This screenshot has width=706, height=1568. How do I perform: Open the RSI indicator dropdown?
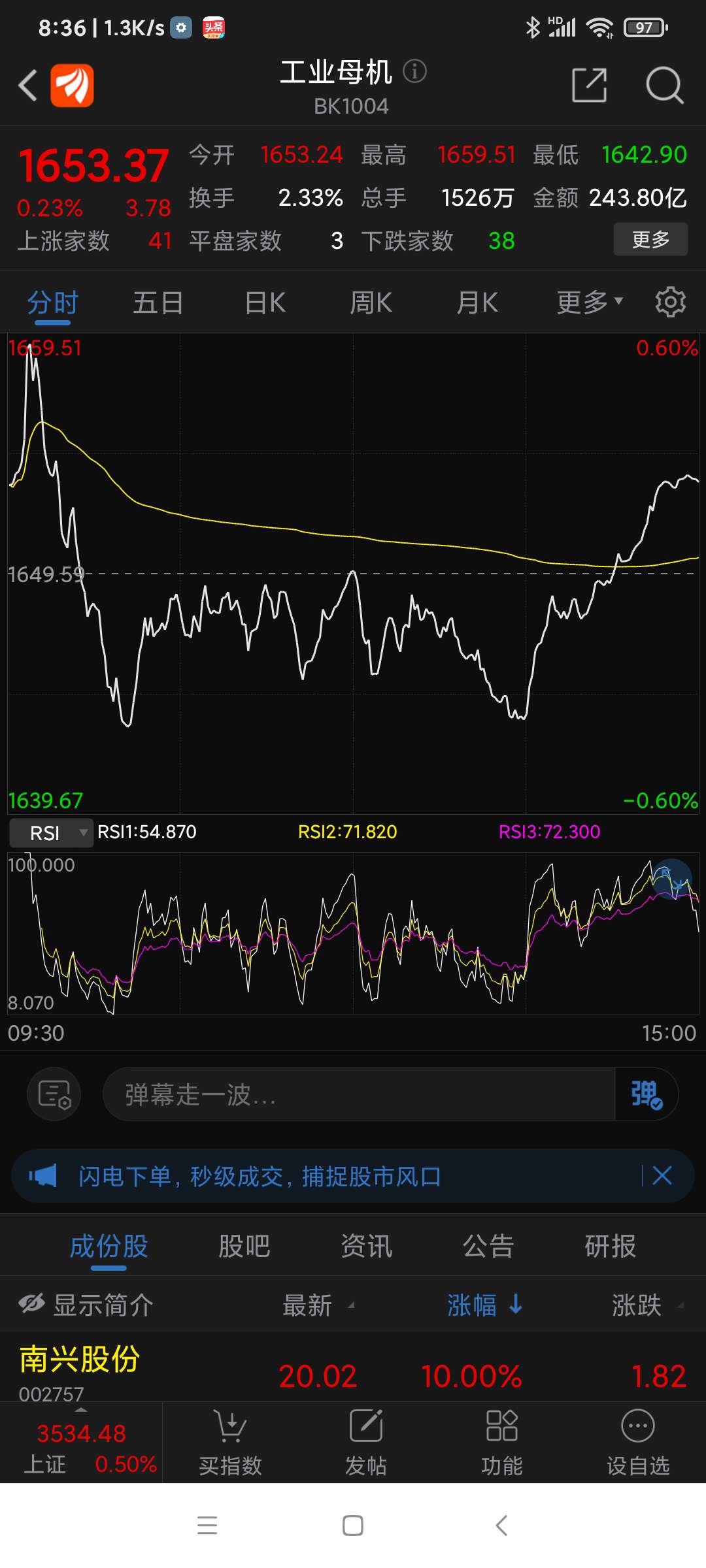pyautogui.click(x=52, y=833)
